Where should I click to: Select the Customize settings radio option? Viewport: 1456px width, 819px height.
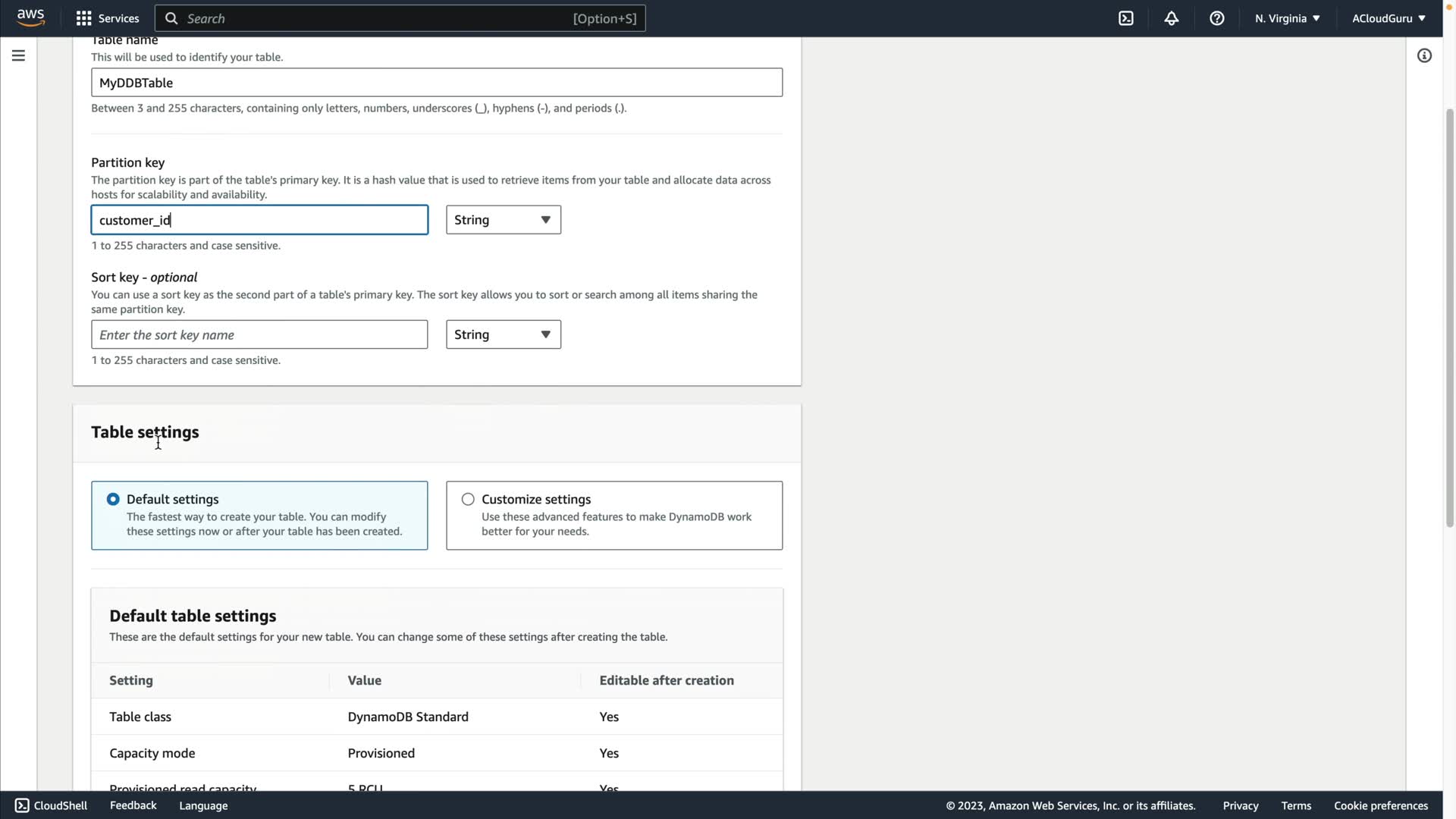tap(468, 499)
